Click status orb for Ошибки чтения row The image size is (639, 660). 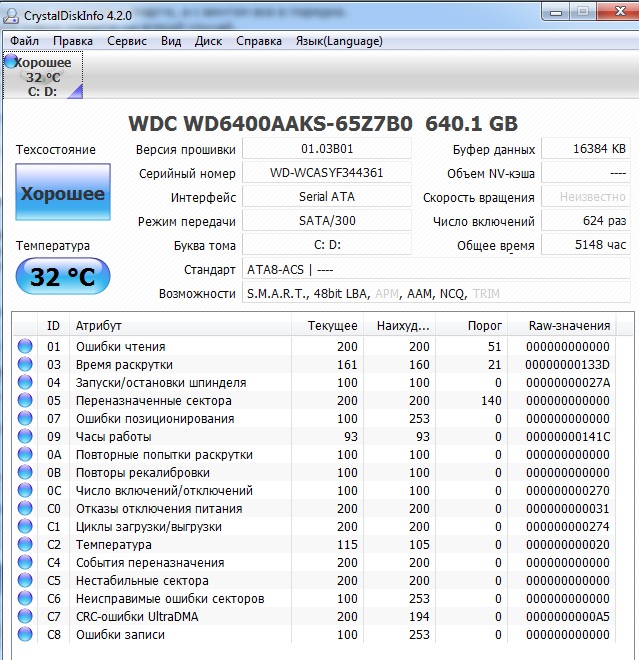point(25,347)
